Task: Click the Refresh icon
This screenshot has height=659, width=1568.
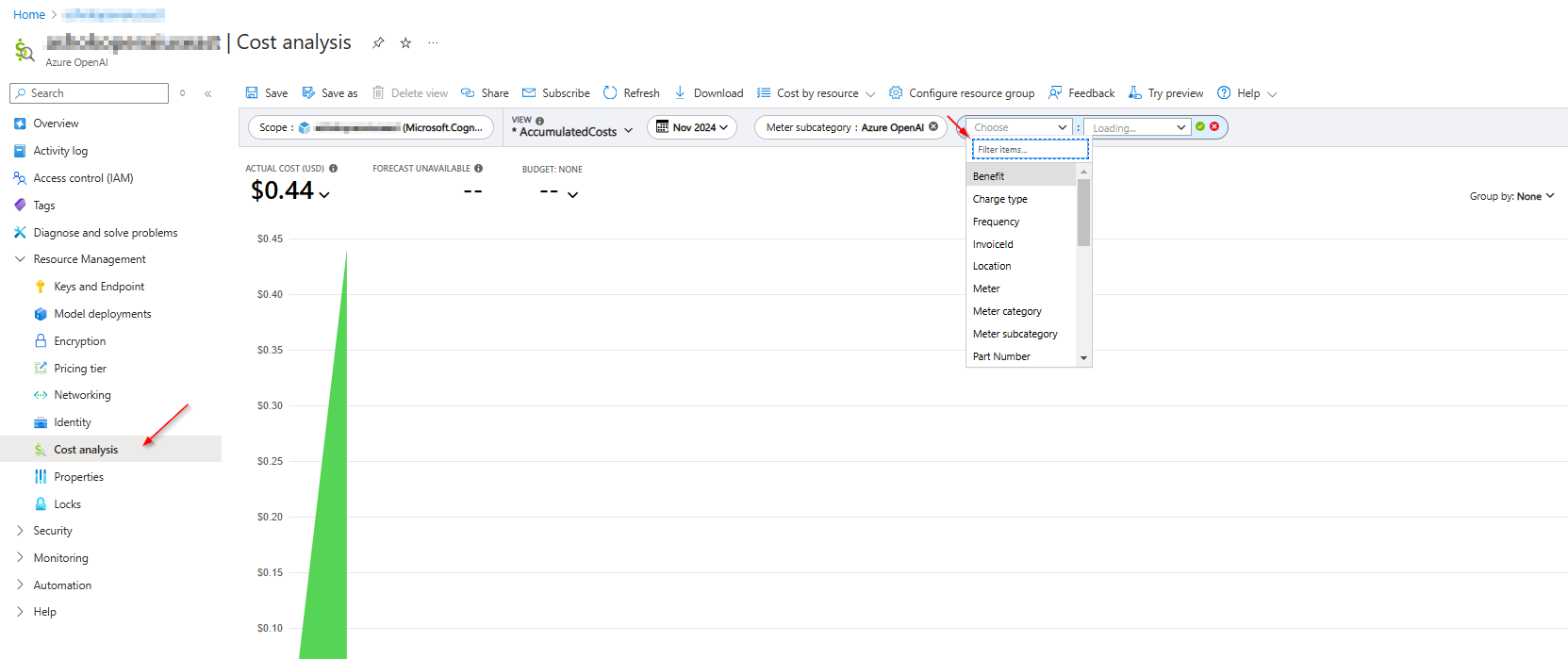Action: point(610,92)
